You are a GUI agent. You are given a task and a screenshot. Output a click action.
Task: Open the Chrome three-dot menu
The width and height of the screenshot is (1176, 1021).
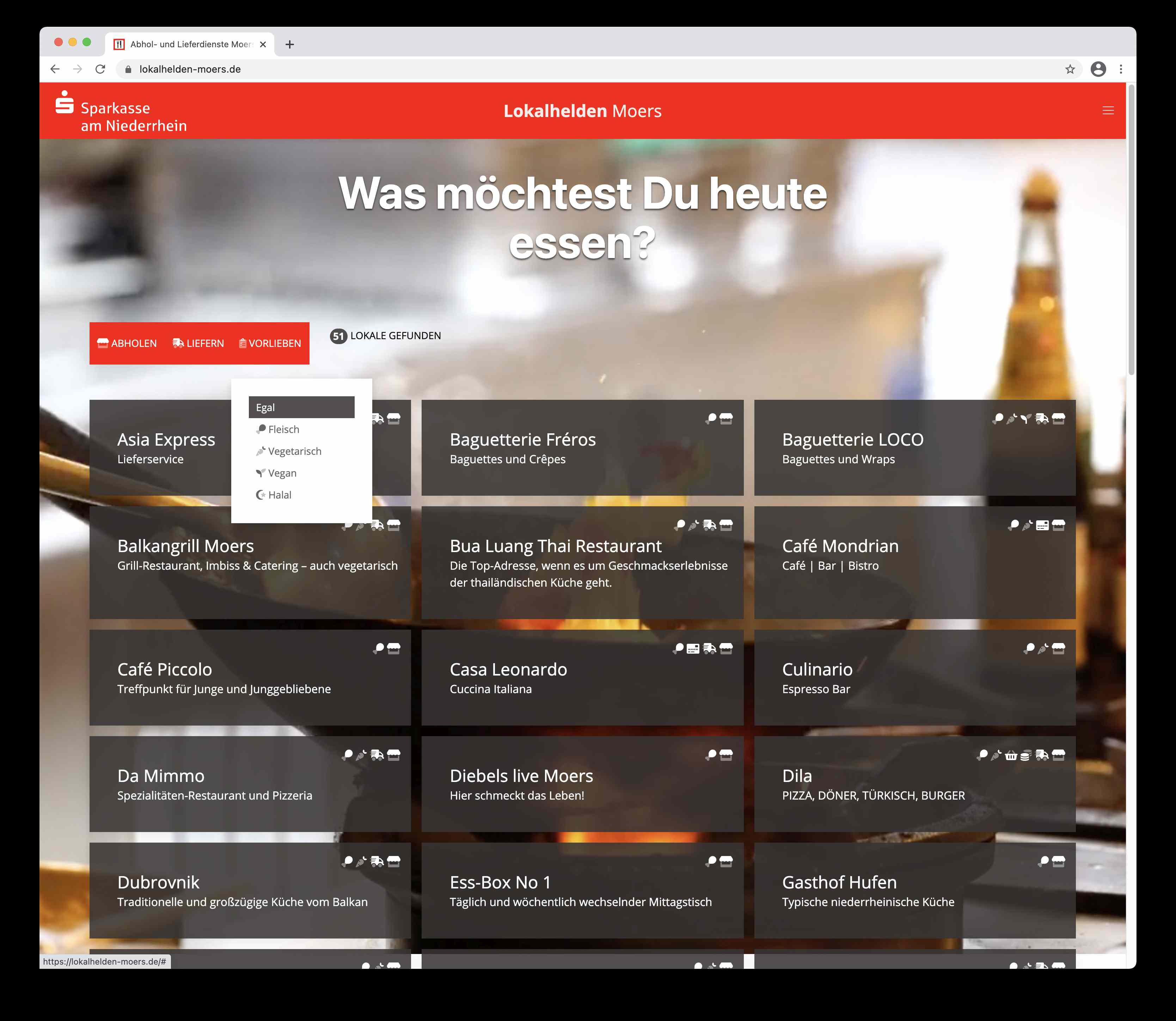1121,69
